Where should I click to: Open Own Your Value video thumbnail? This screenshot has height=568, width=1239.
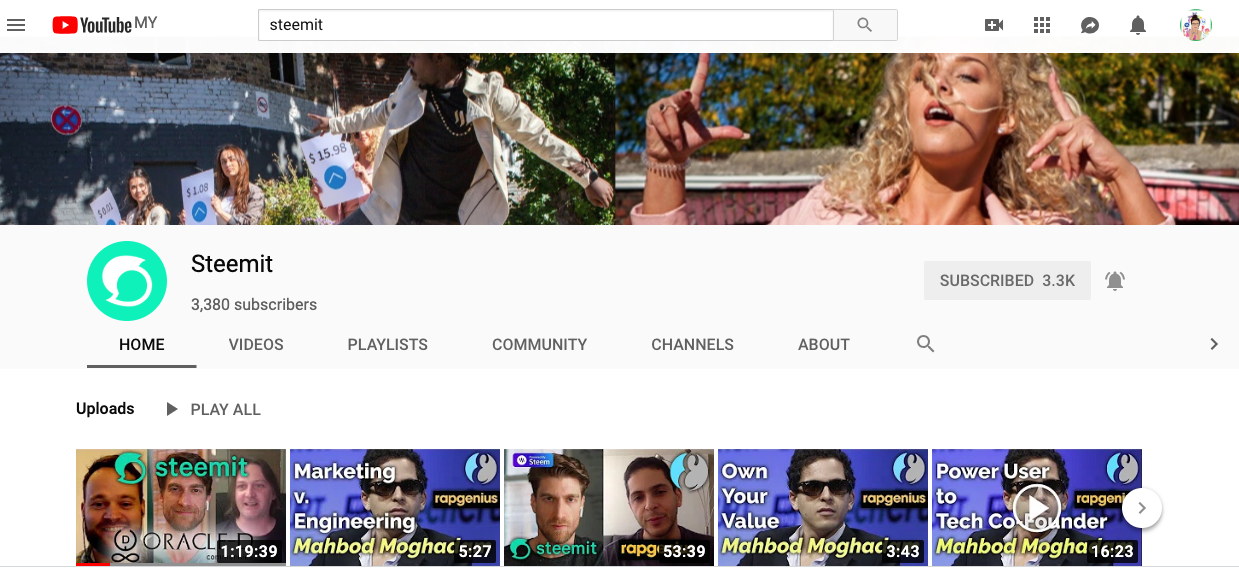(x=823, y=507)
